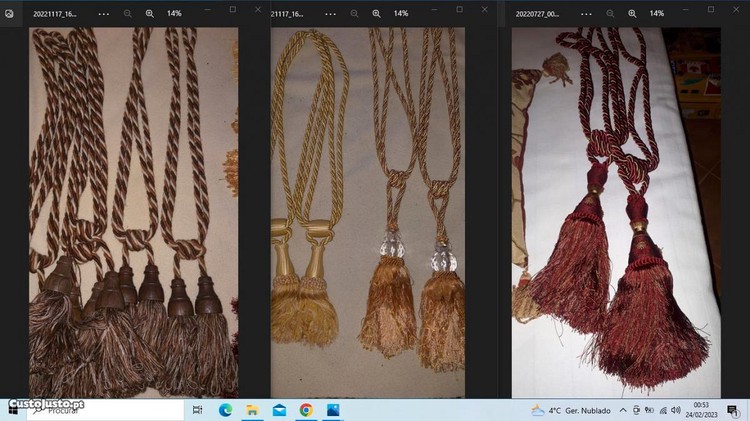Open "..." menu in golden tassels window
This screenshot has height=421, width=750.
coord(331,13)
